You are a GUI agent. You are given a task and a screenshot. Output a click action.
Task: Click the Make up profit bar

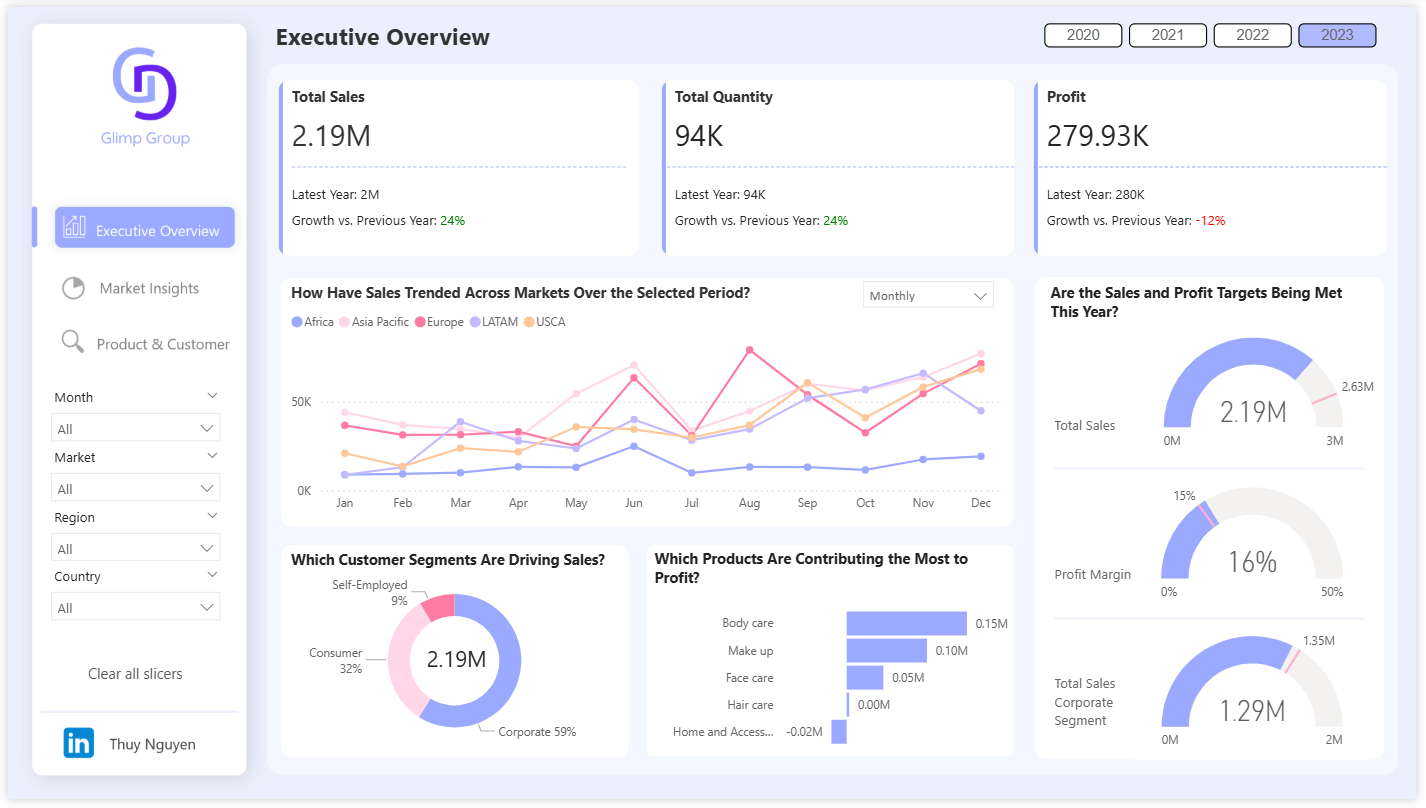(887, 651)
